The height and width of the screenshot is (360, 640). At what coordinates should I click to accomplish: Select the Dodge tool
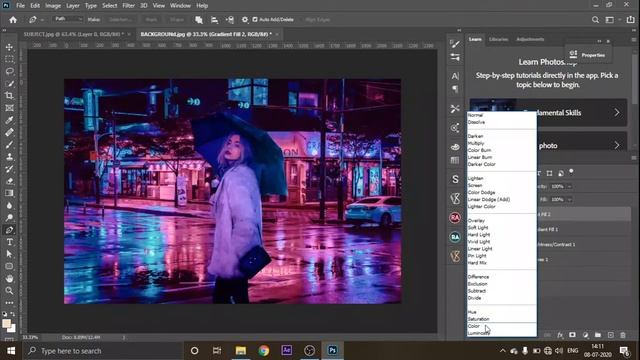[9, 218]
